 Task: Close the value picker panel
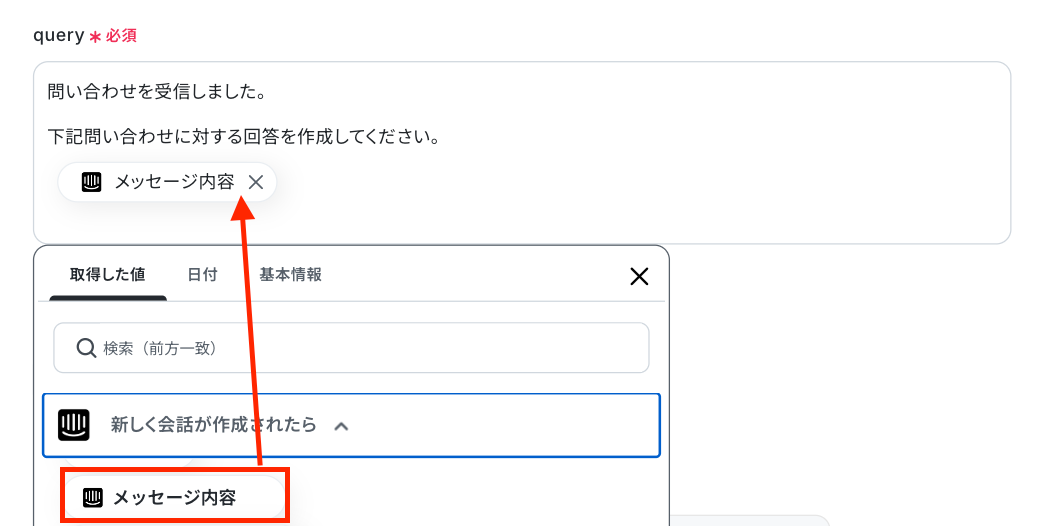[639, 276]
